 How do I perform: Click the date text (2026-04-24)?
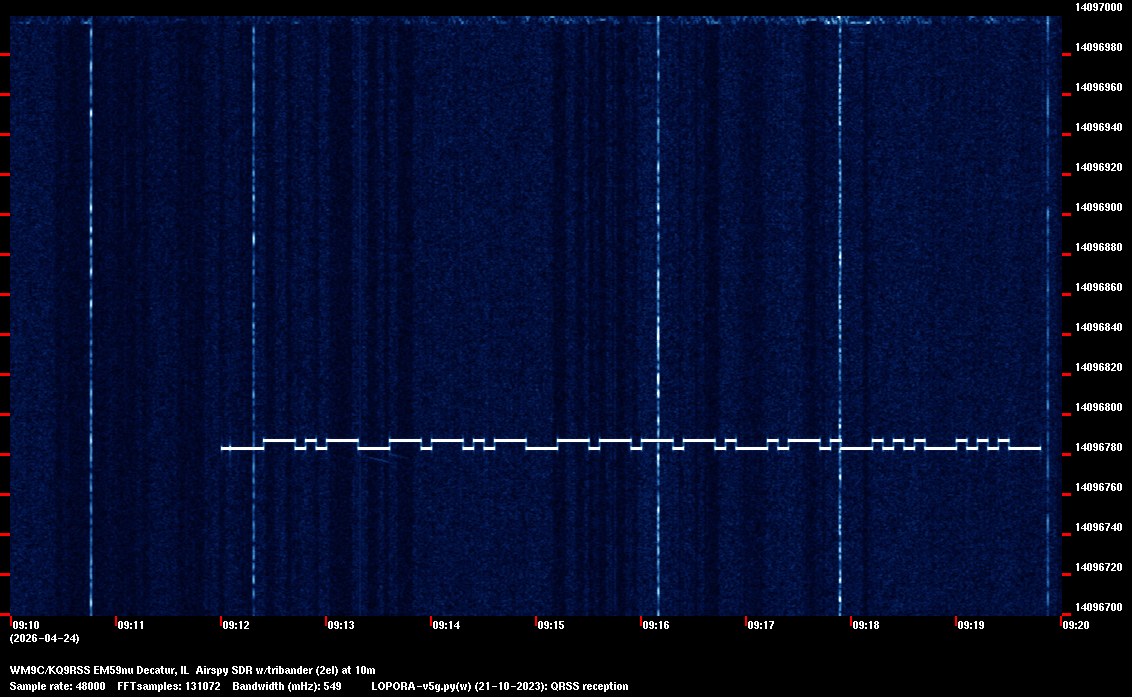point(44,638)
